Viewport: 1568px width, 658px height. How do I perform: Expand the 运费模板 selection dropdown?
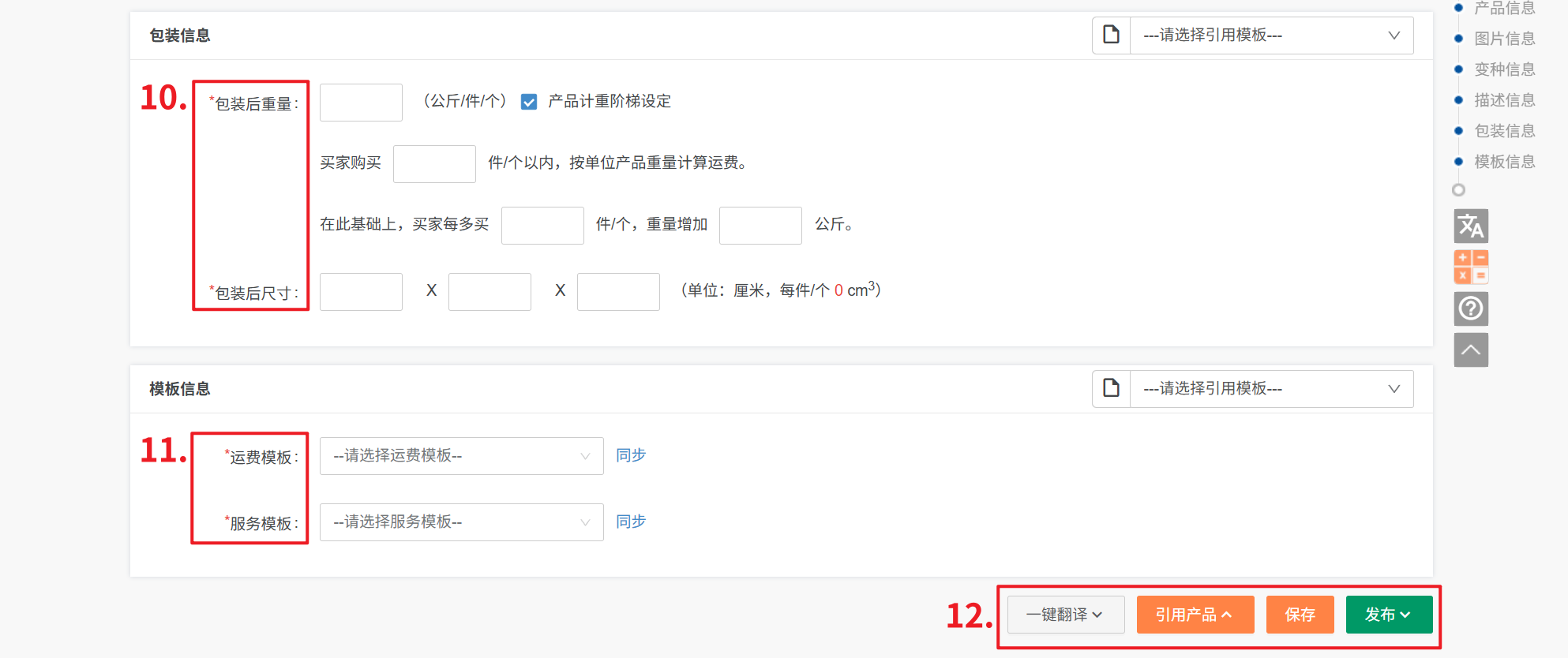click(461, 456)
